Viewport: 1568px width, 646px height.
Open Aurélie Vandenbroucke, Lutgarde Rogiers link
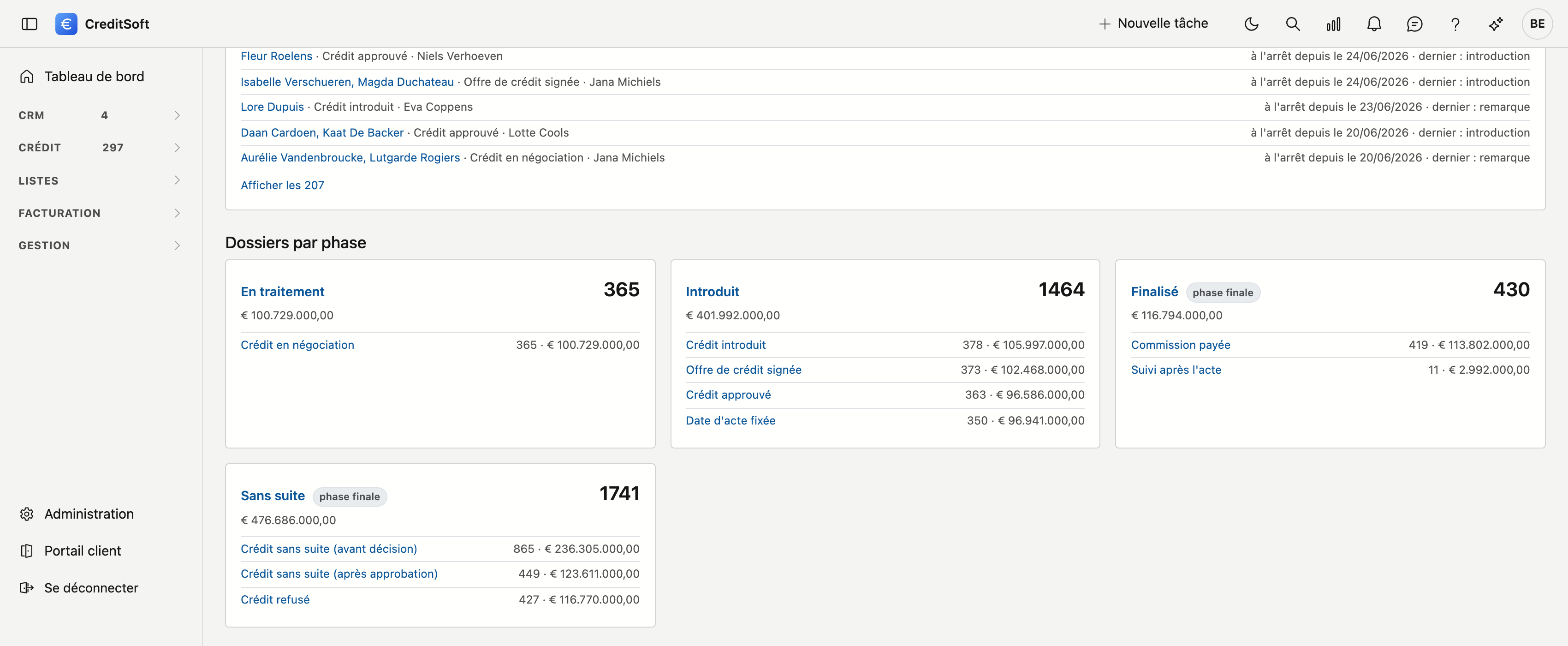tap(350, 158)
